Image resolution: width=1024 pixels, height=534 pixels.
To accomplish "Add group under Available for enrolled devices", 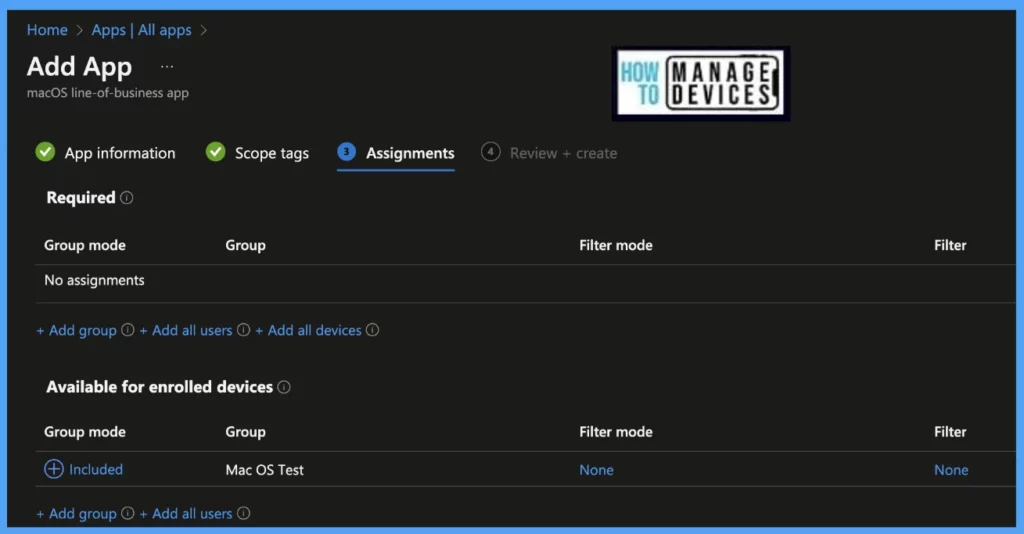I will click(x=76, y=514).
